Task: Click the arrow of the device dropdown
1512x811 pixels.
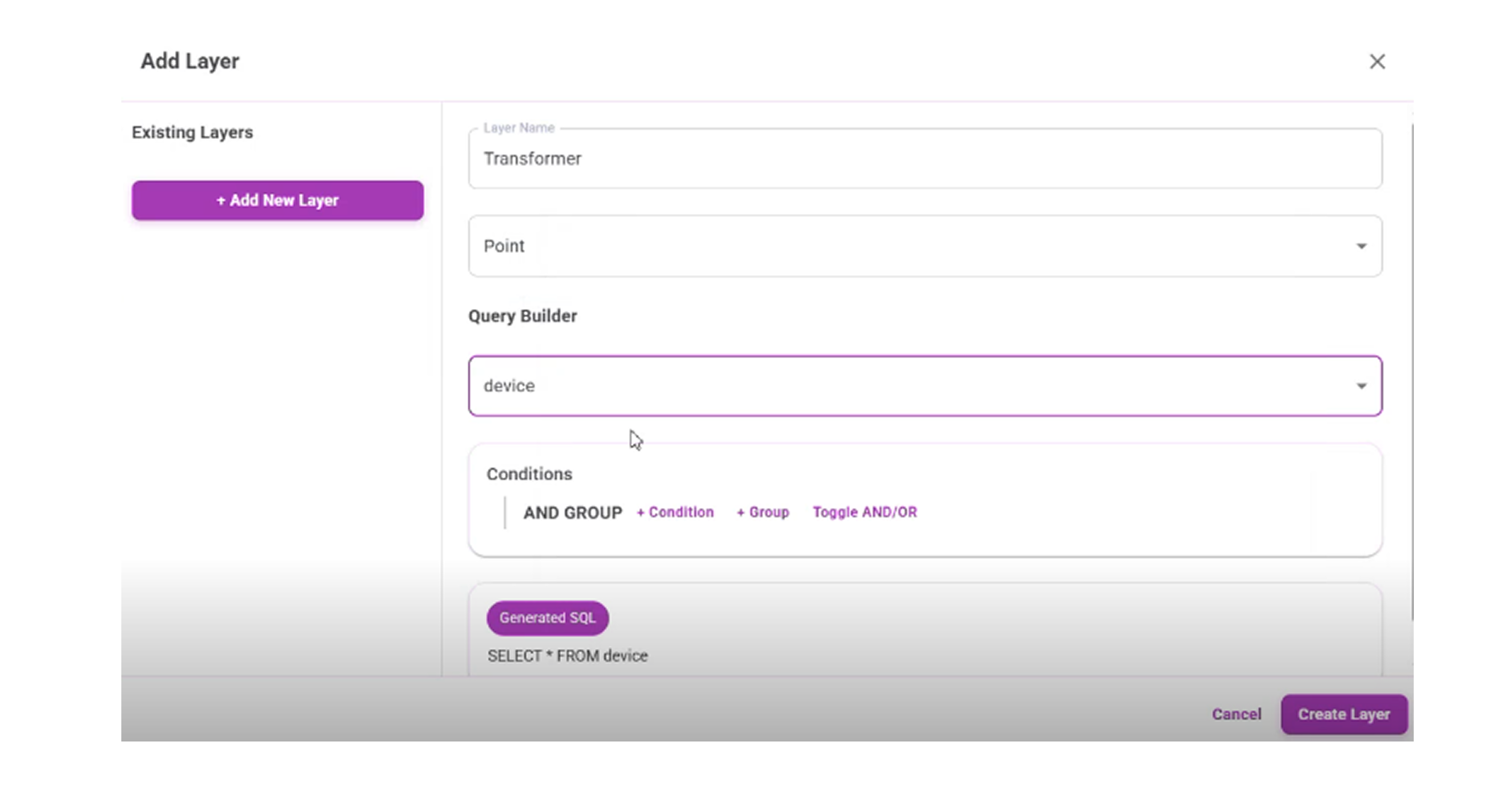Action: point(1361,386)
